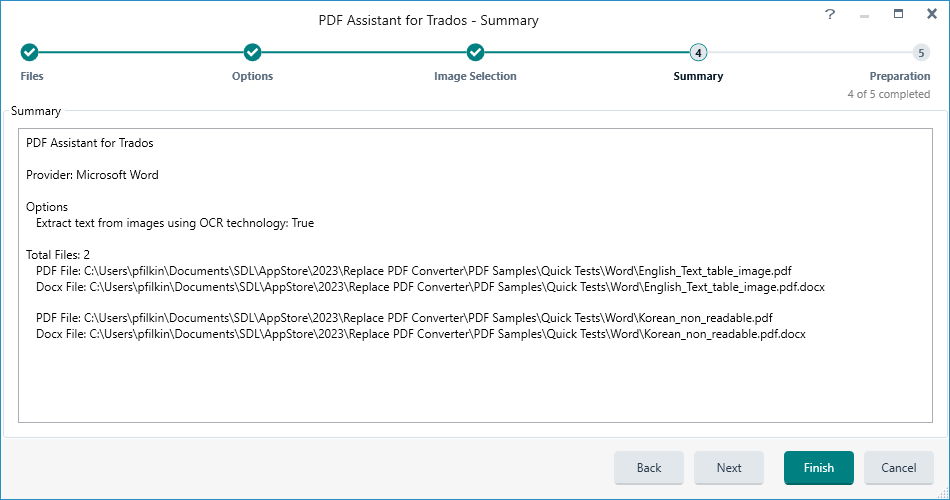
Task: Click the Korean_non_readable.pdf path line
Action: 404,318
